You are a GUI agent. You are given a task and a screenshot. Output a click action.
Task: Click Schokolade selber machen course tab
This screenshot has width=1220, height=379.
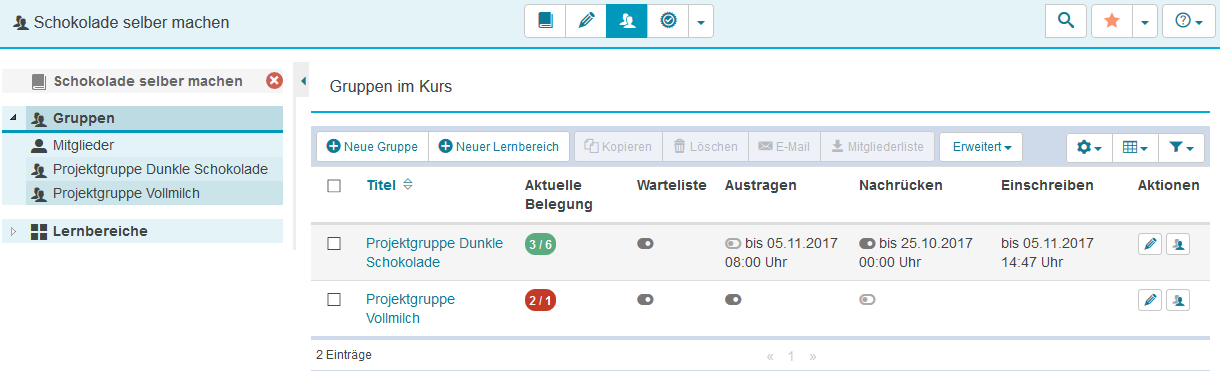tap(148, 81)
